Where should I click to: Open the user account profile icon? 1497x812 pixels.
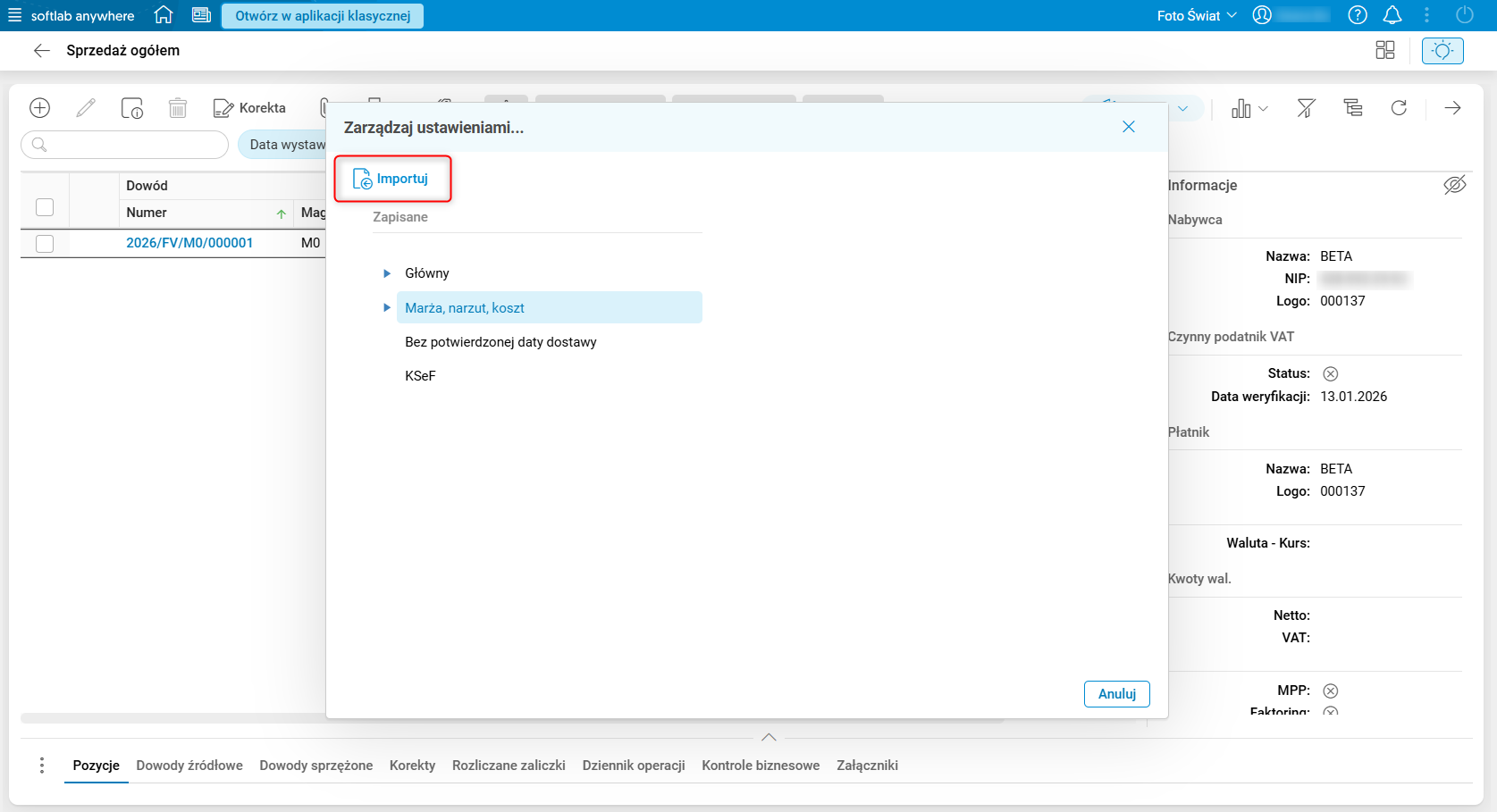[1262, 15]
